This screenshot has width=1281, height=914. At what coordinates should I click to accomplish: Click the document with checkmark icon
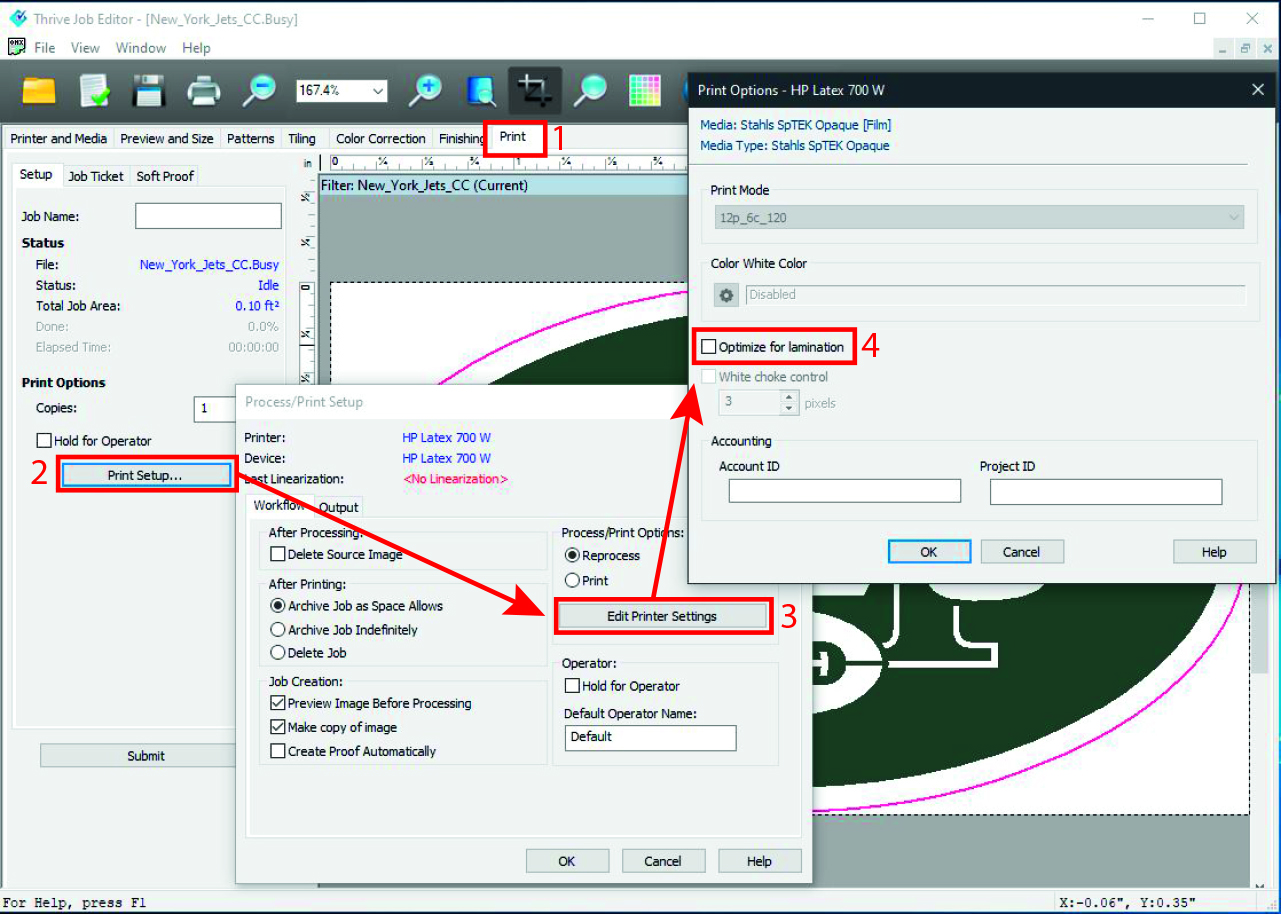coord(94,91)
